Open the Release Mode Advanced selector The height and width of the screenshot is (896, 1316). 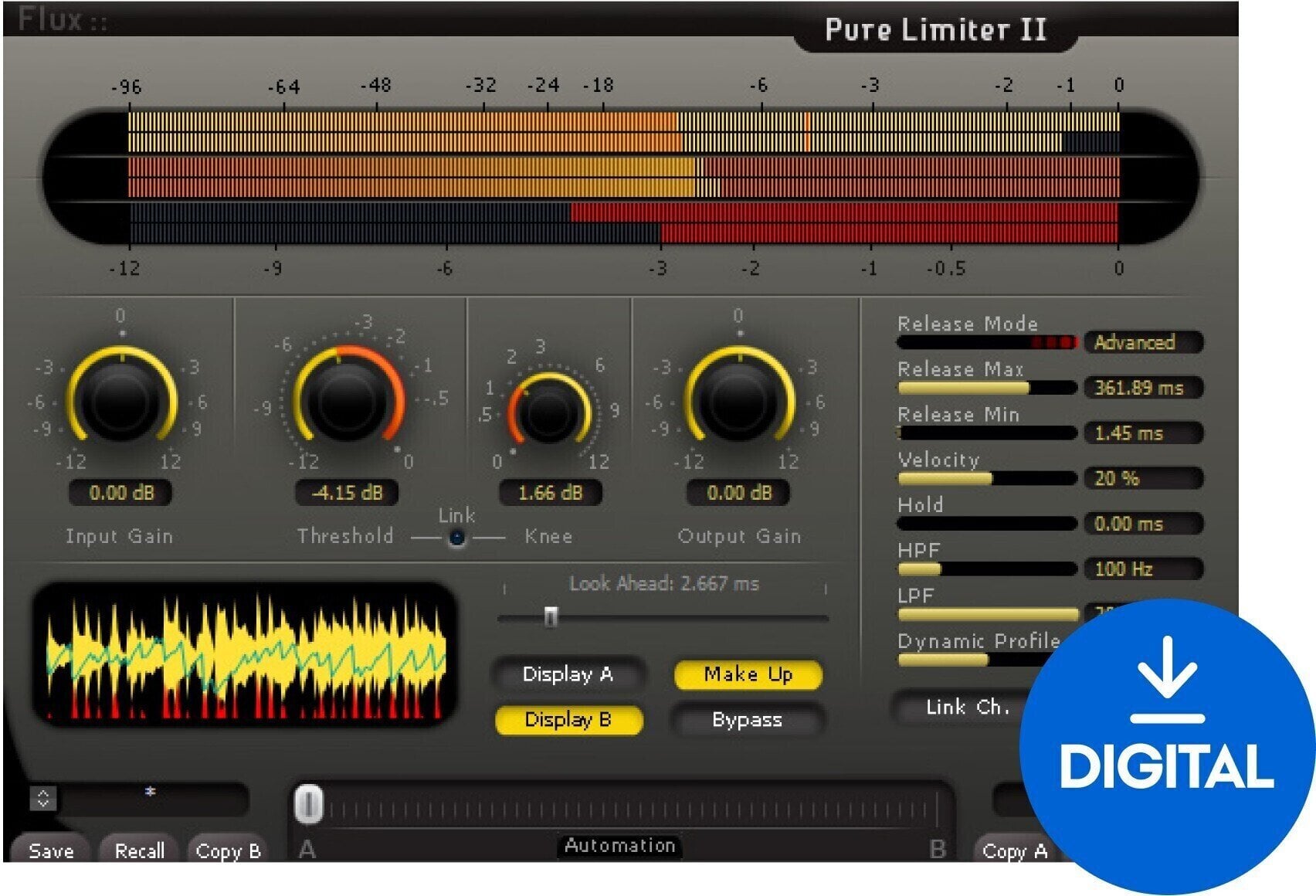(x=1144, y=342)
